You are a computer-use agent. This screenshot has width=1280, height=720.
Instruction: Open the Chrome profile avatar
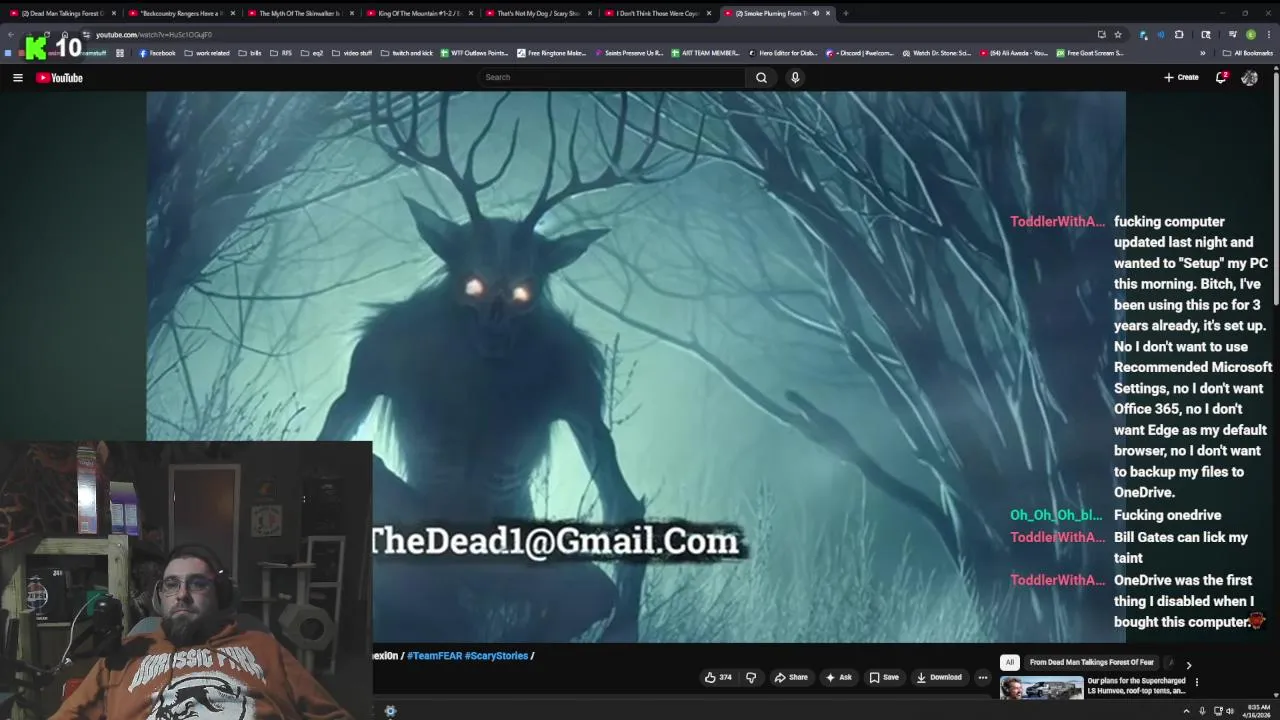coord(1251,35)
